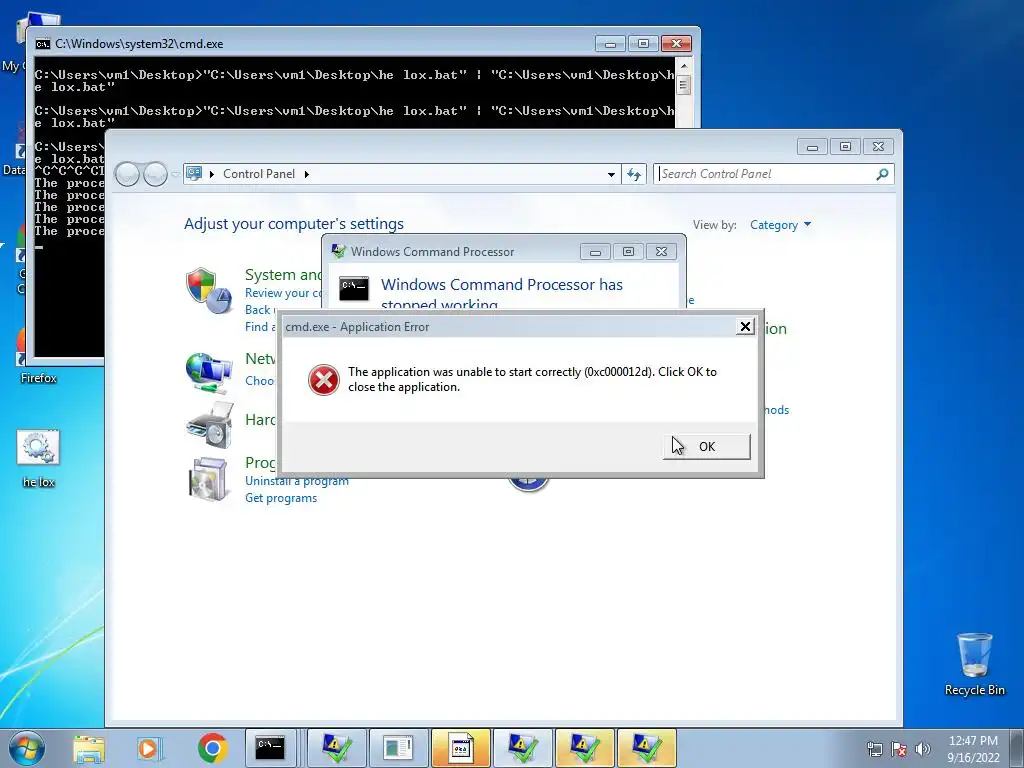Open the System and Security shield icon
This screenshot has height=768, width=1024.
click(208, 291)
